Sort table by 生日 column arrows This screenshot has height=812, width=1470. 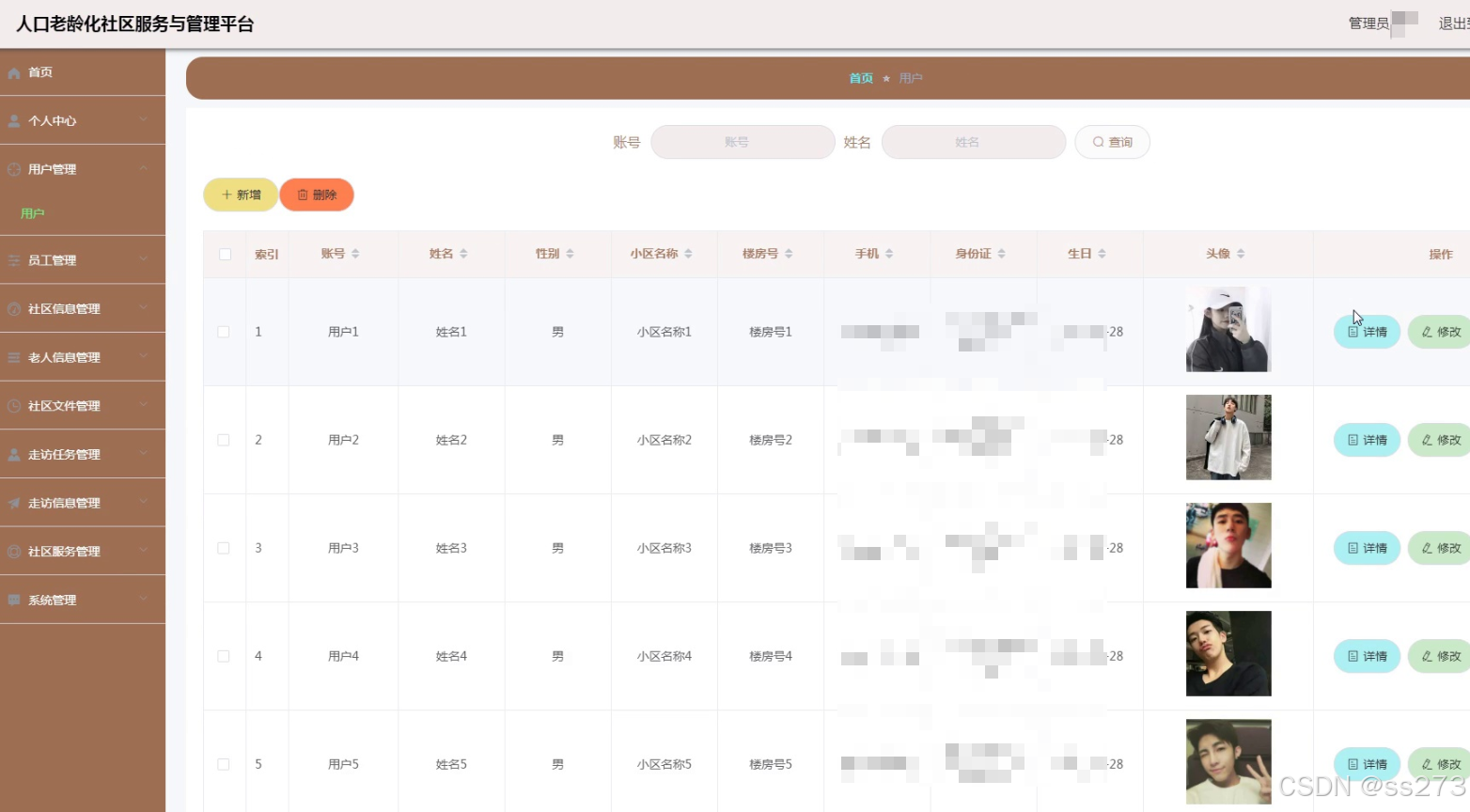[x=1102, y=254]
